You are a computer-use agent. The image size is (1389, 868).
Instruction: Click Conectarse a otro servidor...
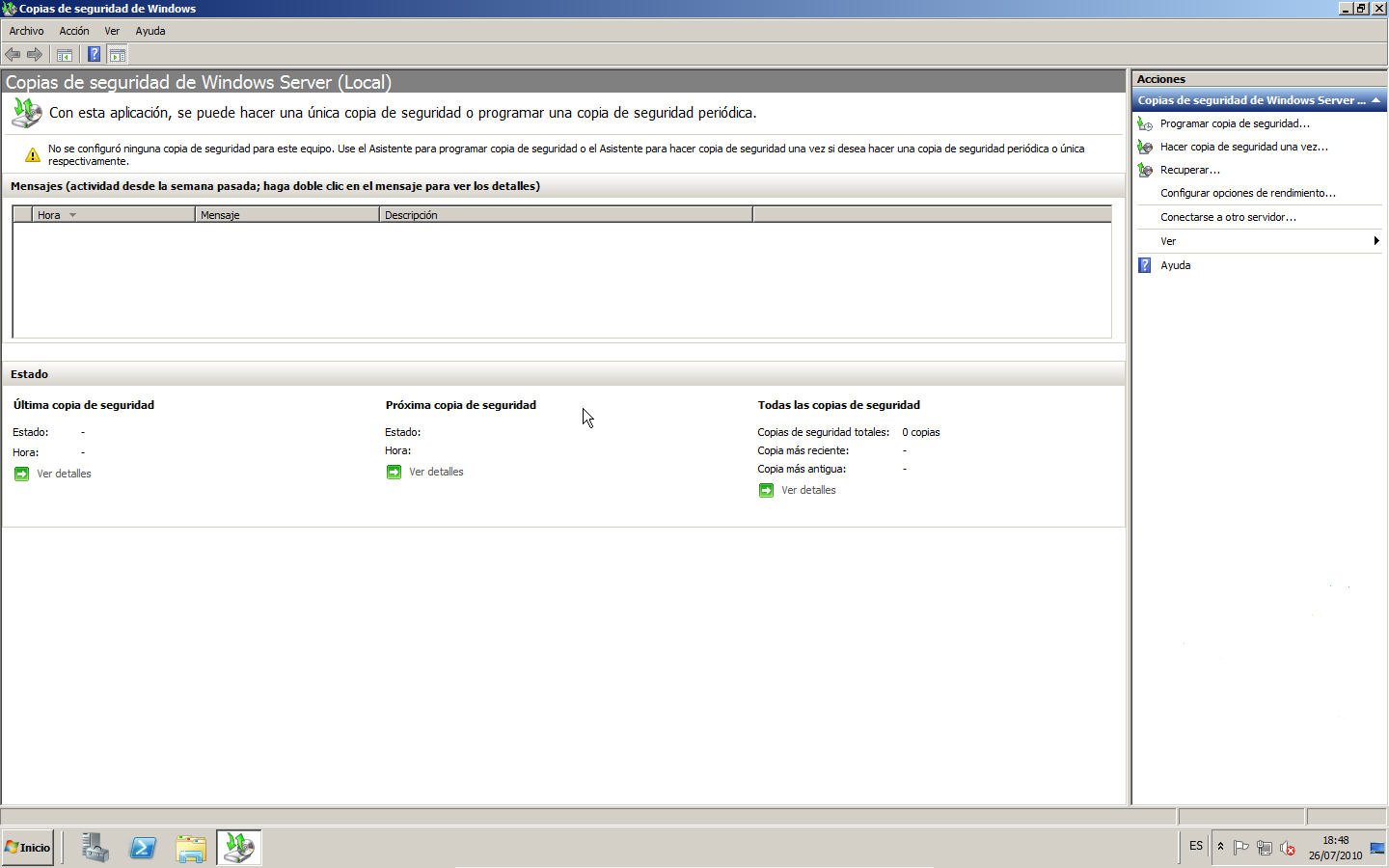tap(1228, 217)
